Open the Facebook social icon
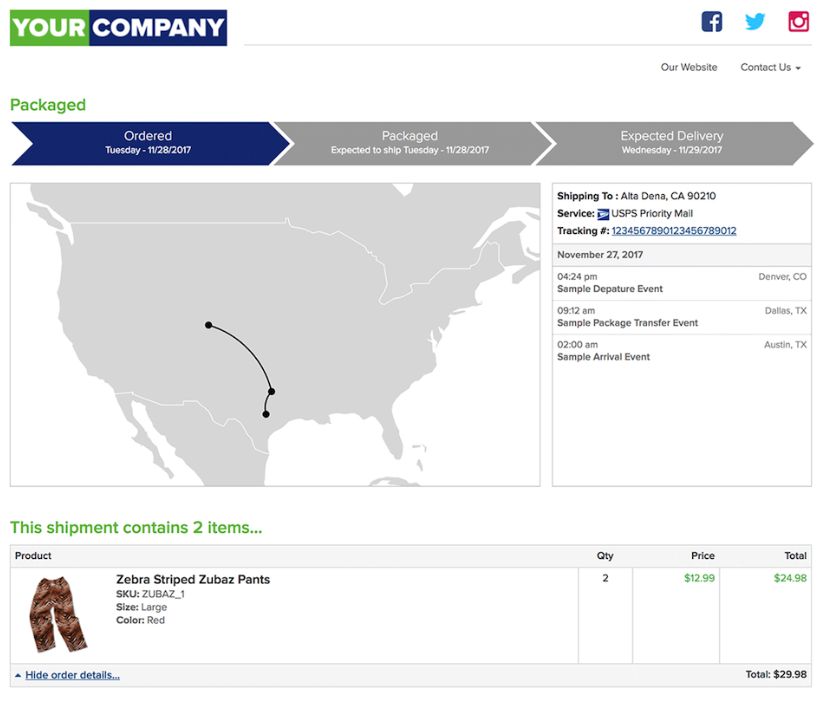Image resolution: width=833 pixels, height=710 pixels. (711, 22)
